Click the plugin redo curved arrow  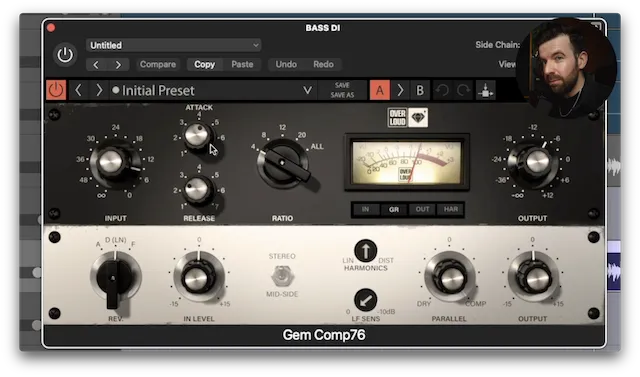tap(463, 90)
